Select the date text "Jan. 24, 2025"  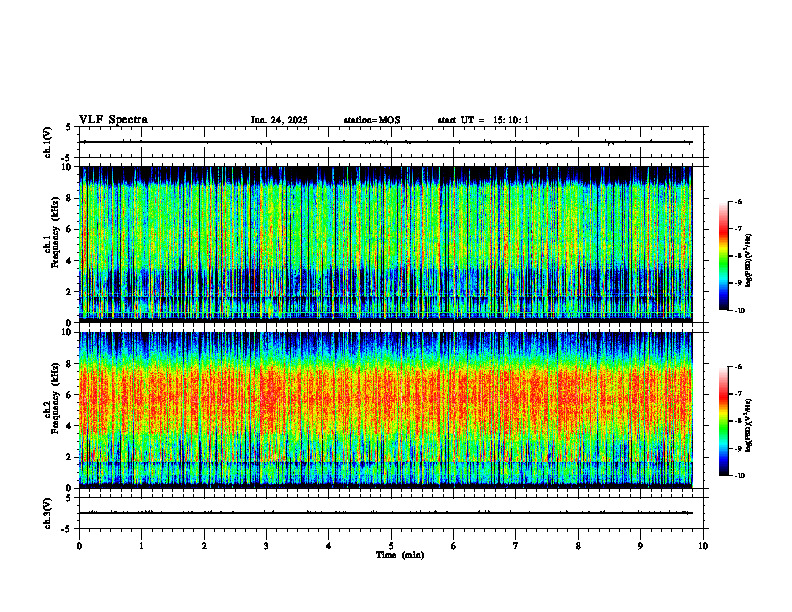click(279, 120)
